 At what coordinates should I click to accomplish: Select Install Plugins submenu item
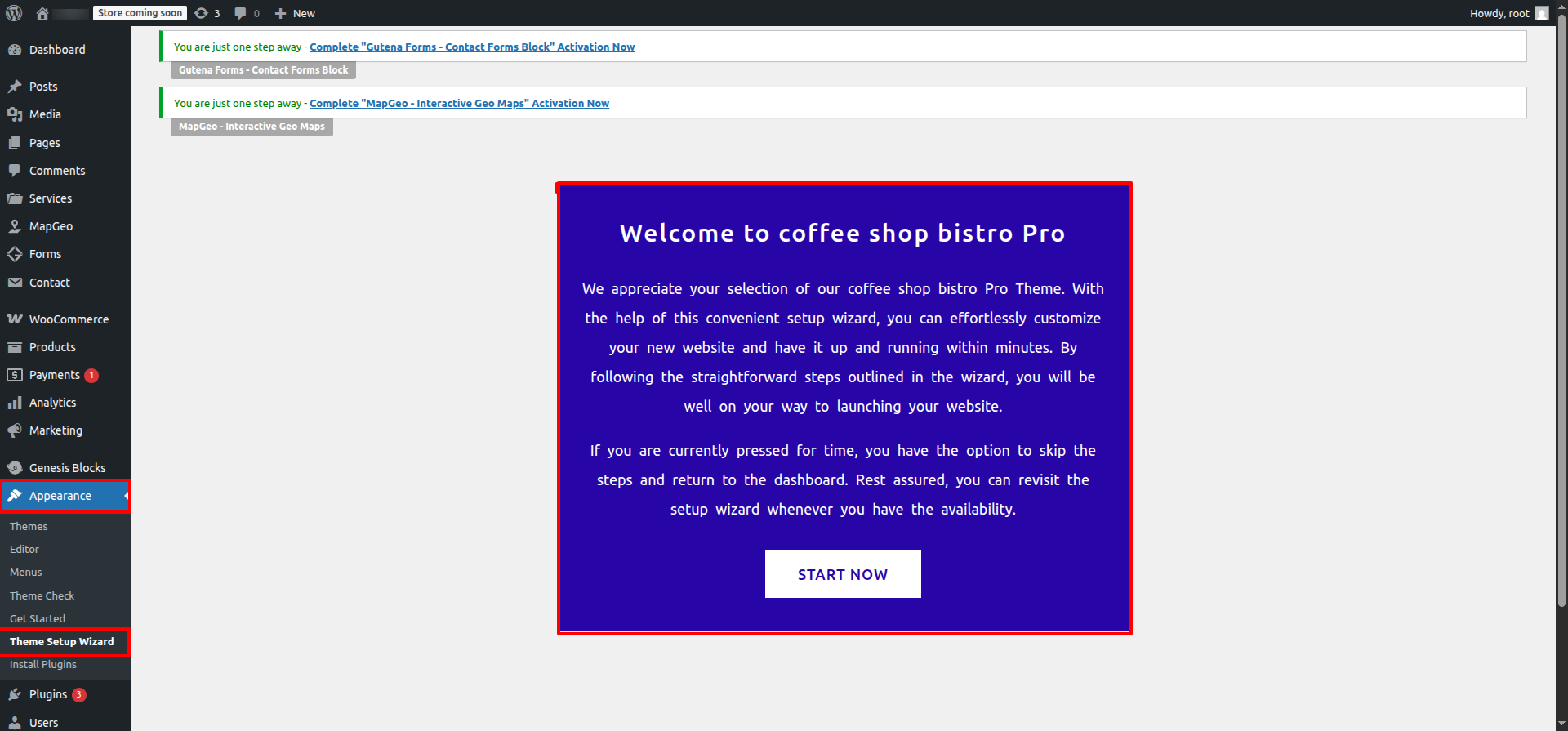(43, 665)
